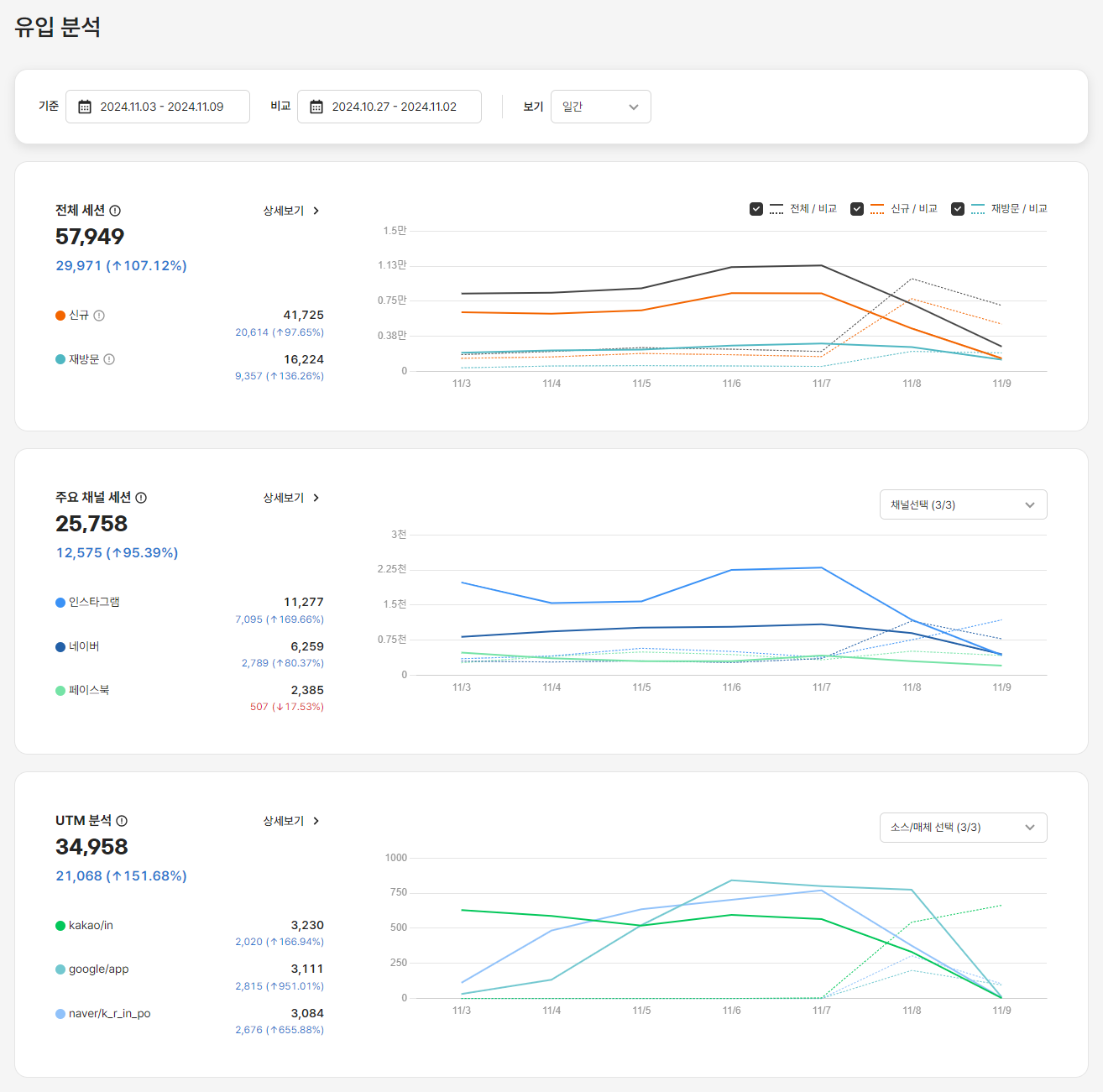Toggle the 신규 / 비교 checkbox
Viewport: 1103px width, 1092px height.
tap(857, 209)
